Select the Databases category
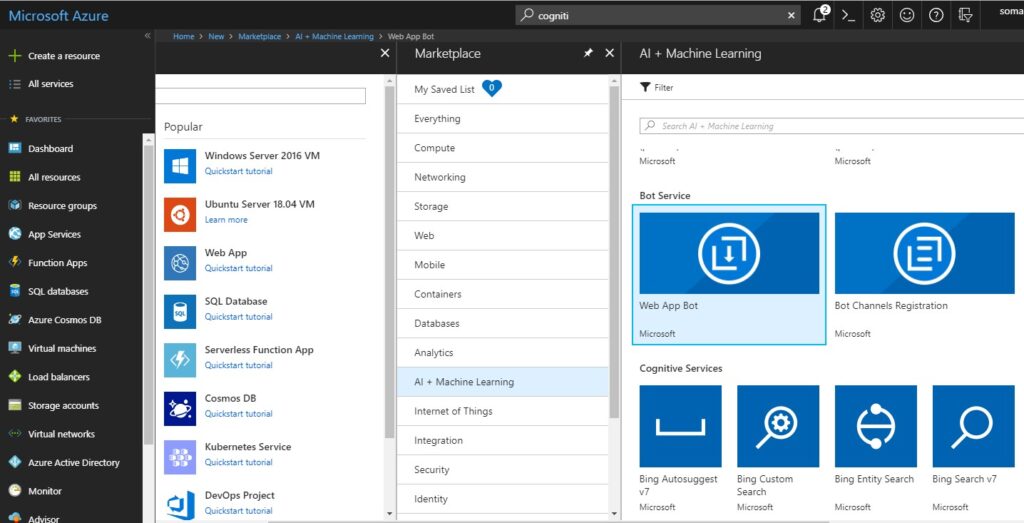Viewport: 1024px width, 523px height. coord(502,324)
